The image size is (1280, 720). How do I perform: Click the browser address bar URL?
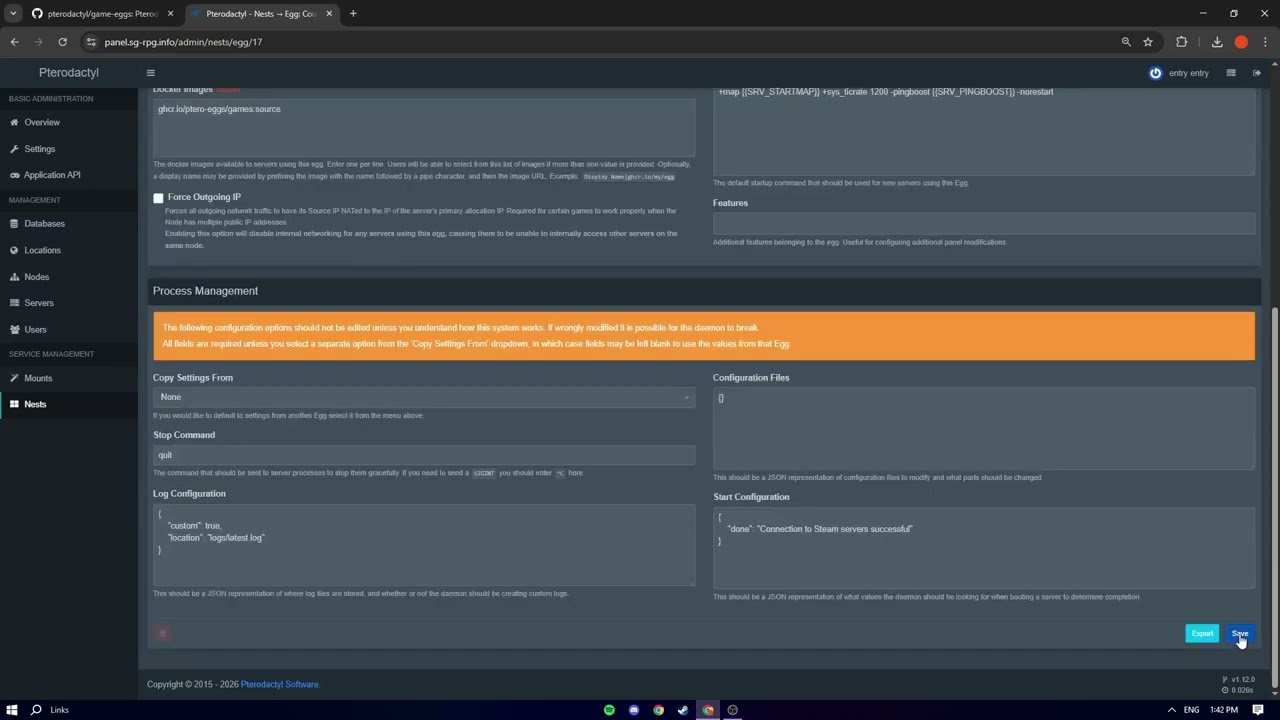[183, 42]
